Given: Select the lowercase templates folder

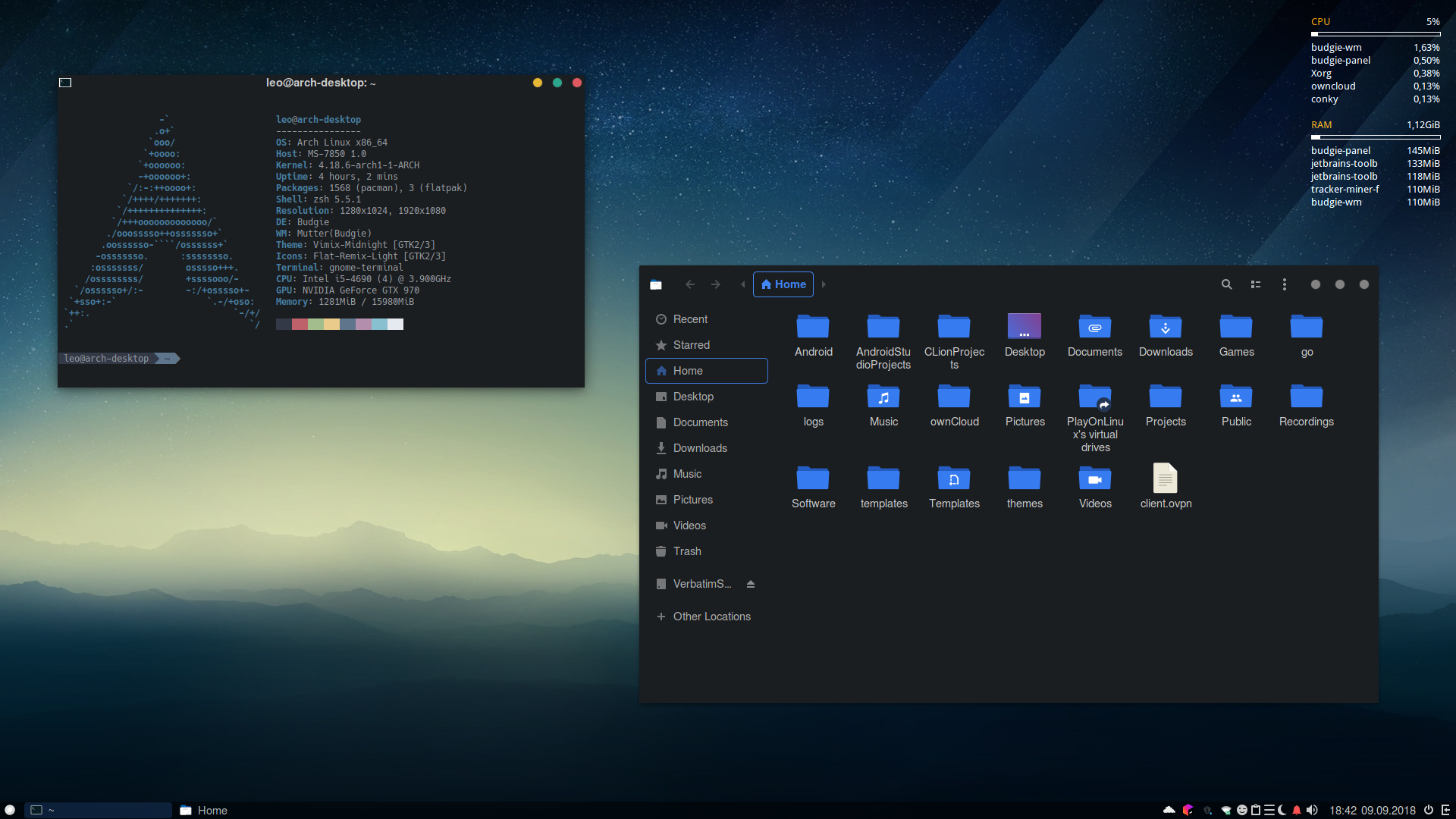Looking at the screenshot, I should 883,487.
